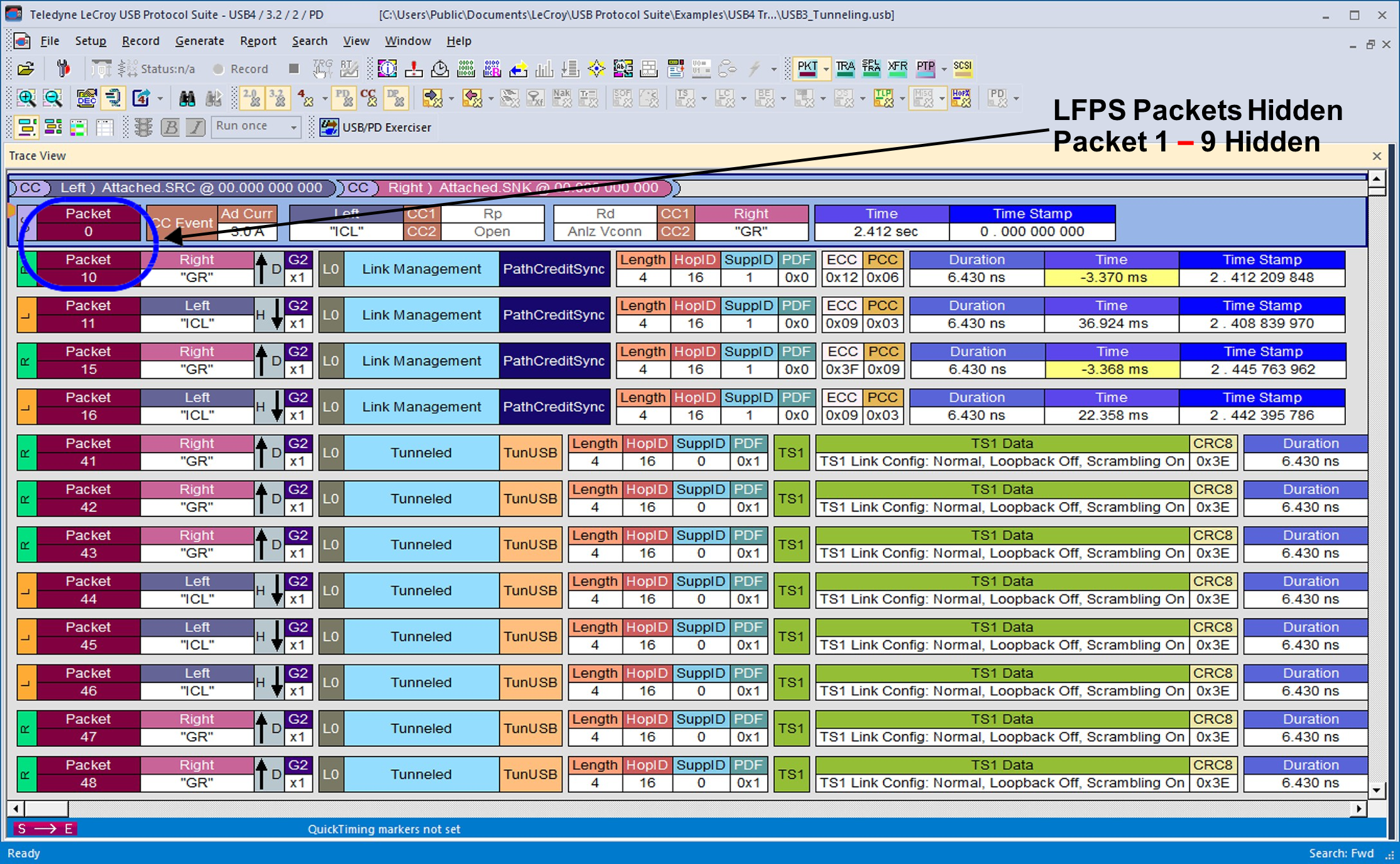Expand the PTP view dropdown arrow
This screenshot has width=1400, height=864.
point(944,68)
